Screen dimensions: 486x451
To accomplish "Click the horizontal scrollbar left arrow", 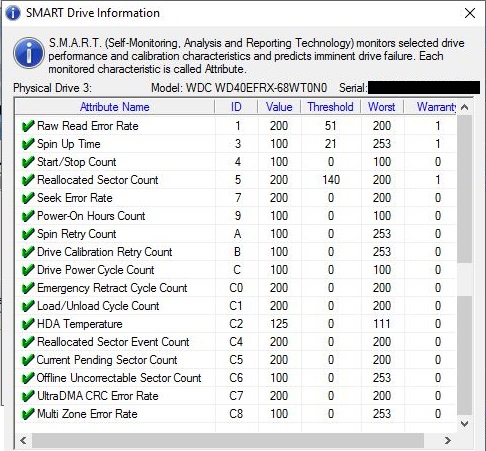I will 23,441.
